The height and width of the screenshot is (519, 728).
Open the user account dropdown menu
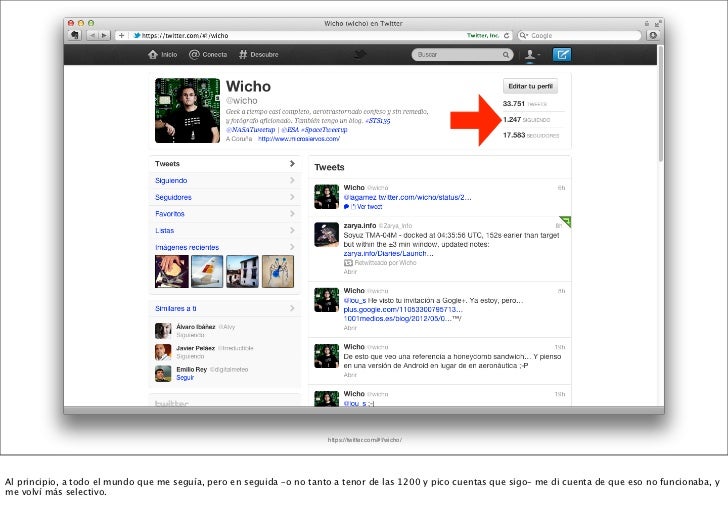532,54
